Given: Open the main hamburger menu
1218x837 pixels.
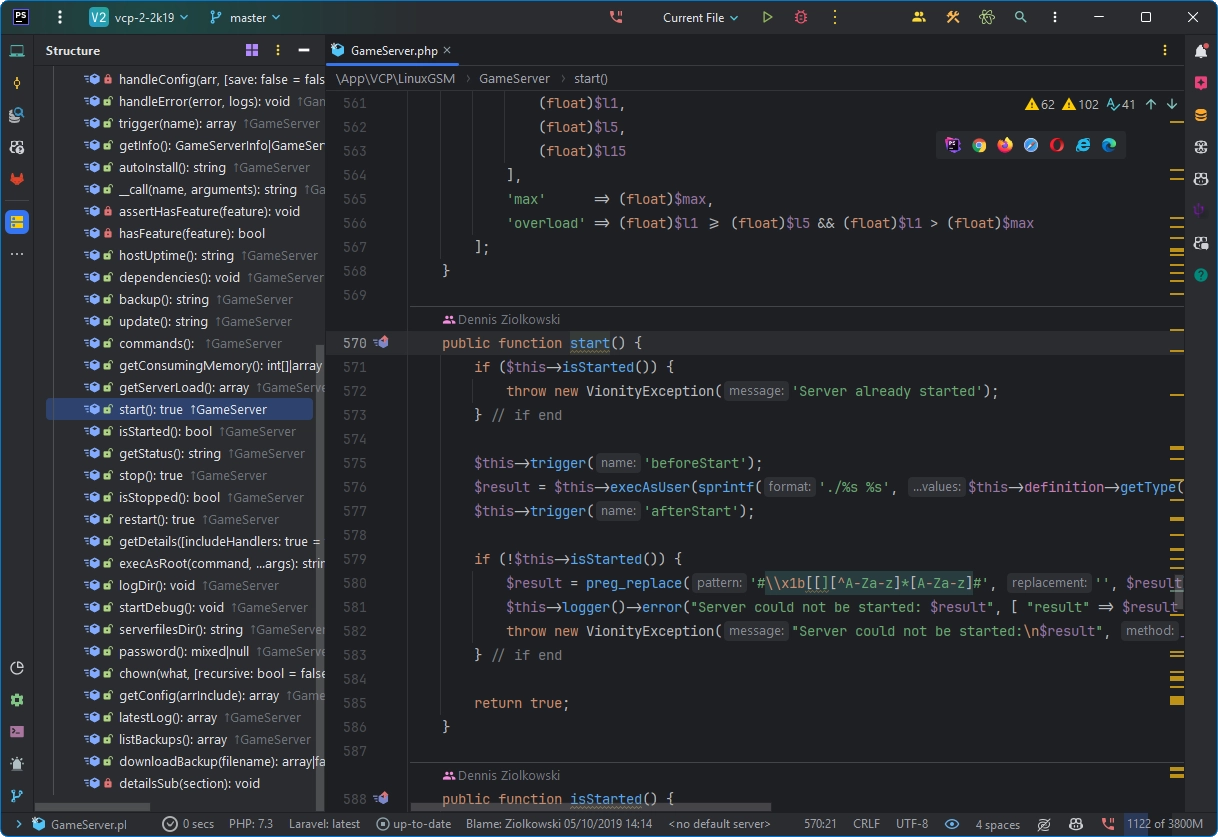Looking at the screenshot, I should (x=60, y=17).
